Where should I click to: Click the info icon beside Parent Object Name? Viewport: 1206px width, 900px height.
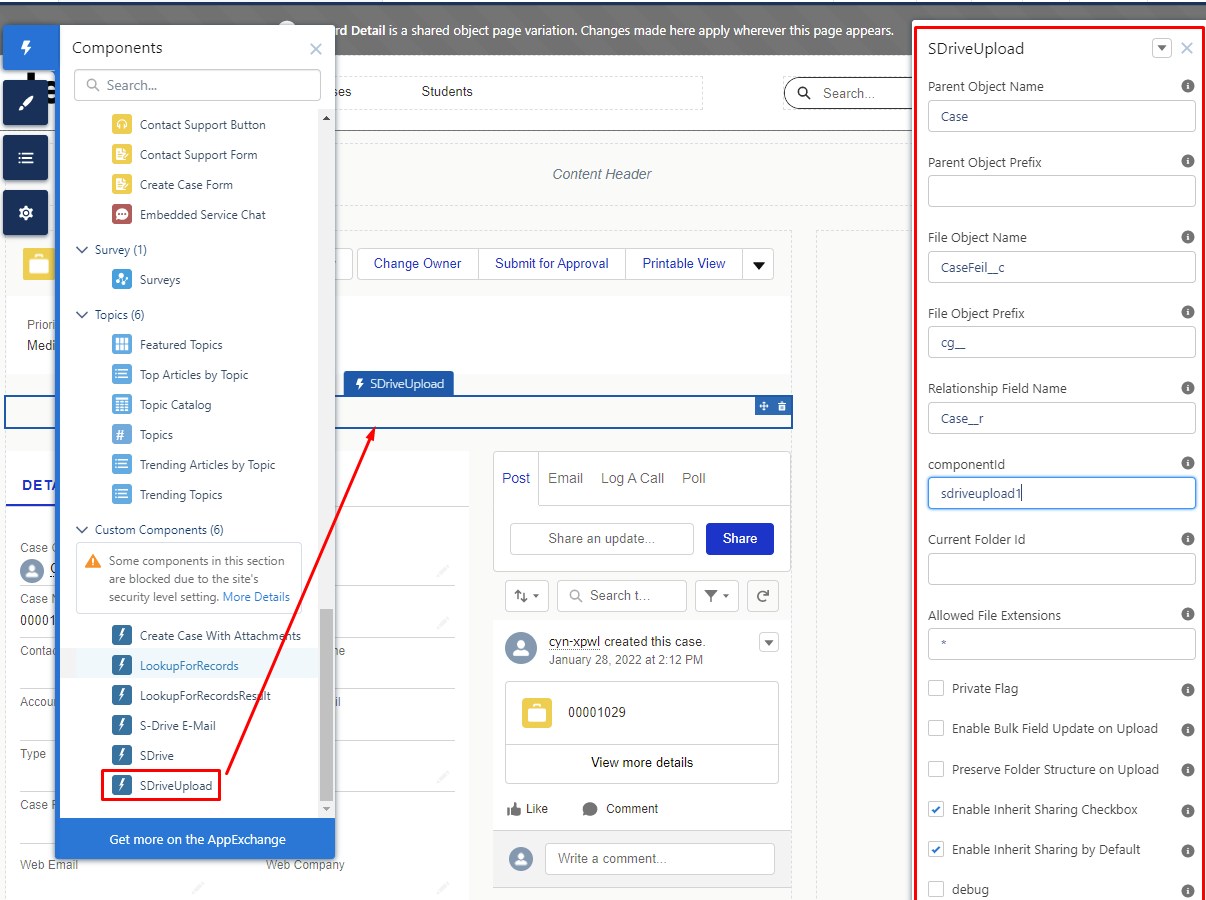click(x=1187, y=87)
